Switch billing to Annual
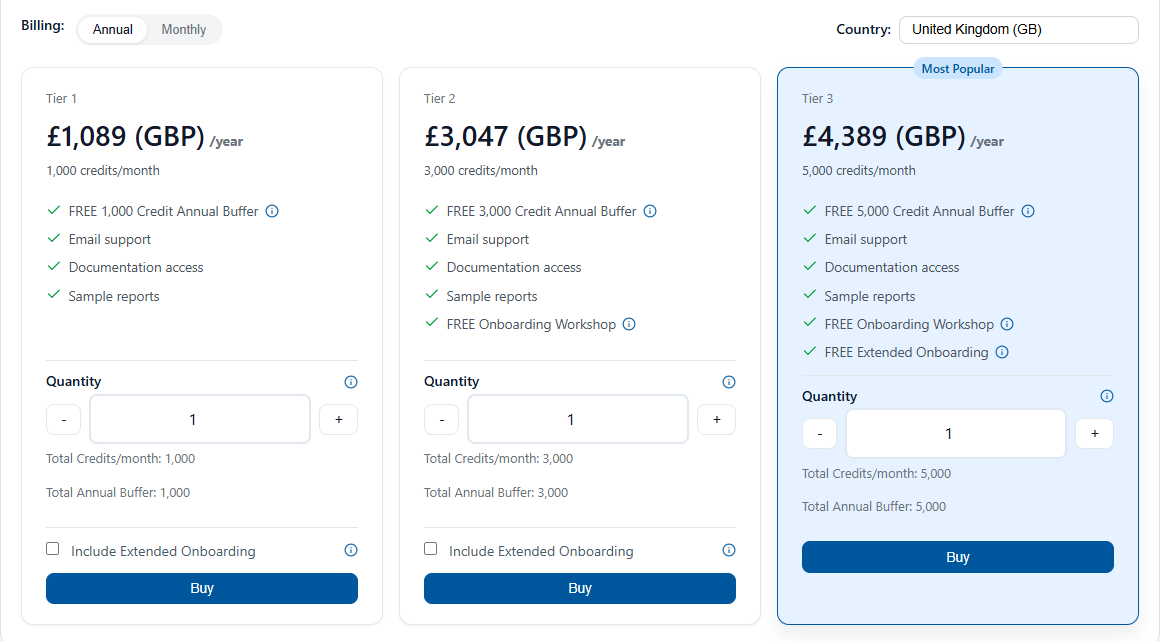 pos(112,30)
